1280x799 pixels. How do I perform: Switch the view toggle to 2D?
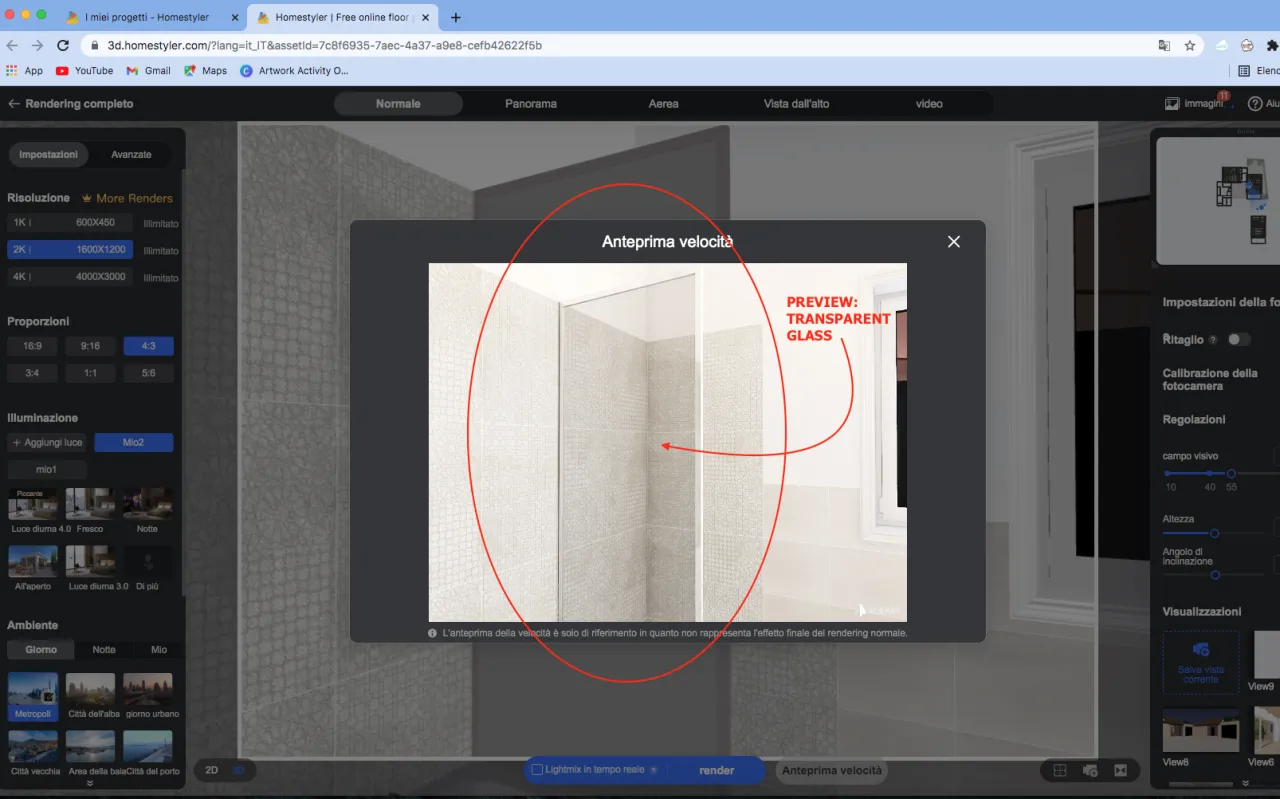pyautogui.click(x=212, y=770)
